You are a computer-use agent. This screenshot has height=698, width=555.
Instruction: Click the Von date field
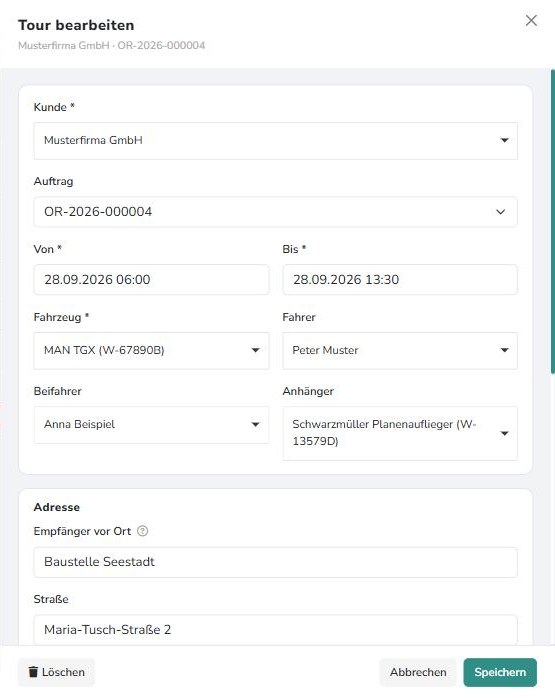tap(151, 280)
